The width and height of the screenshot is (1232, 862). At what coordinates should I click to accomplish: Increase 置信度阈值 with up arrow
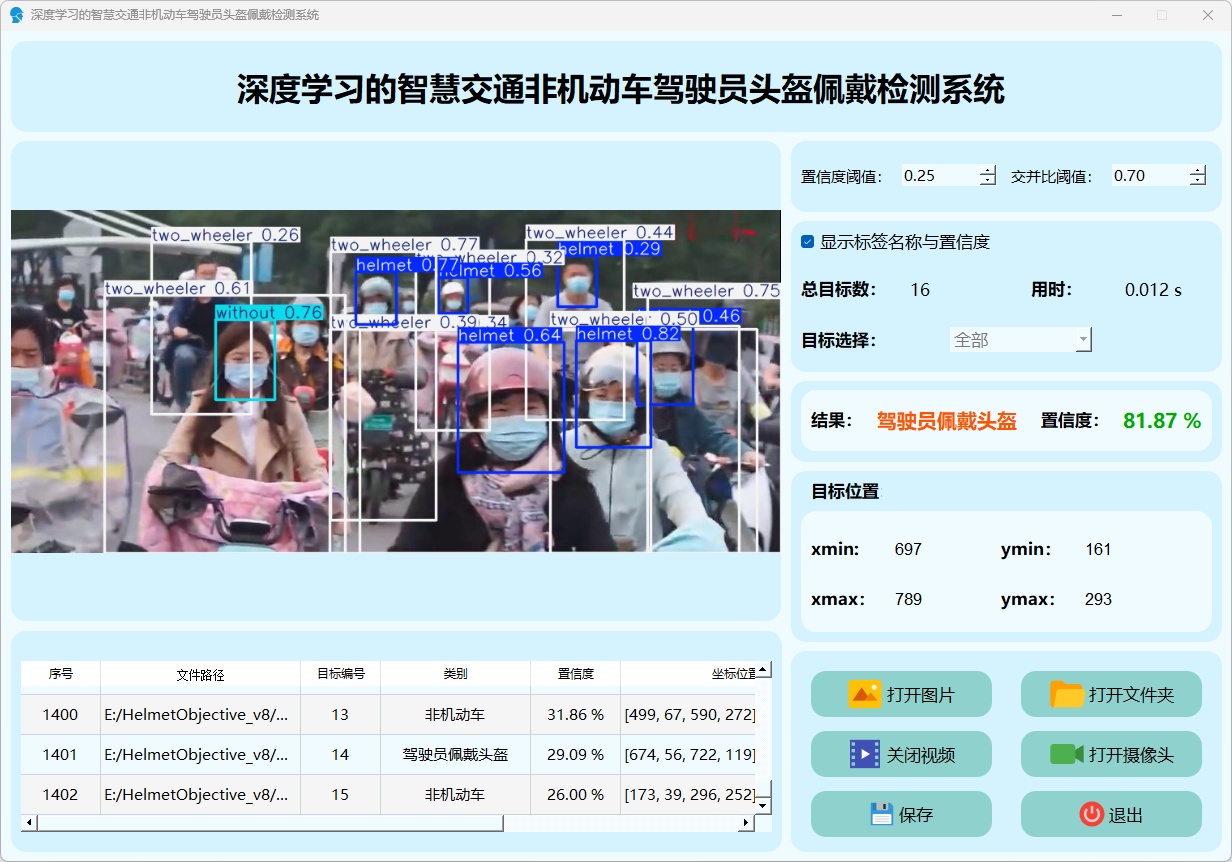pyautogui.click(x=988, y=171)
